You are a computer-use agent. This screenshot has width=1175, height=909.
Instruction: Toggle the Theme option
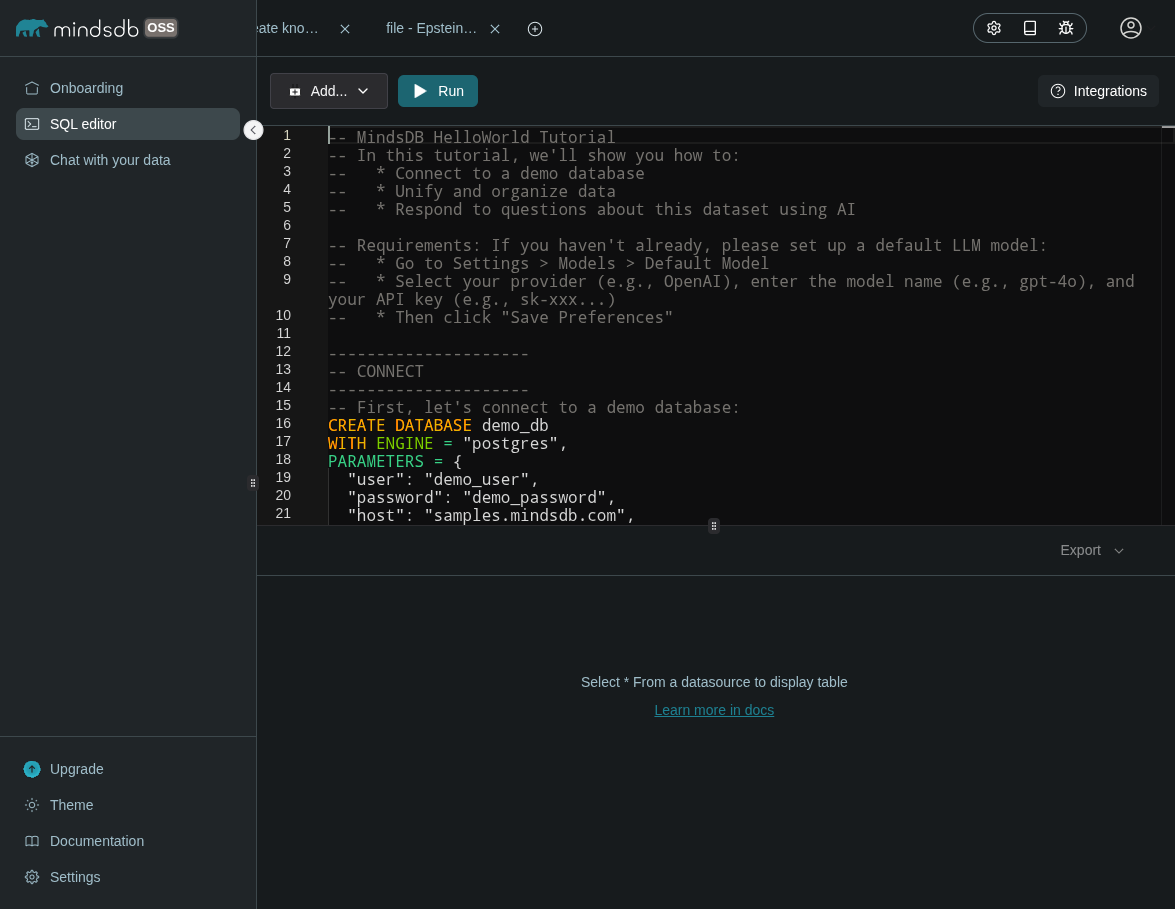click(x=127, y=806)
